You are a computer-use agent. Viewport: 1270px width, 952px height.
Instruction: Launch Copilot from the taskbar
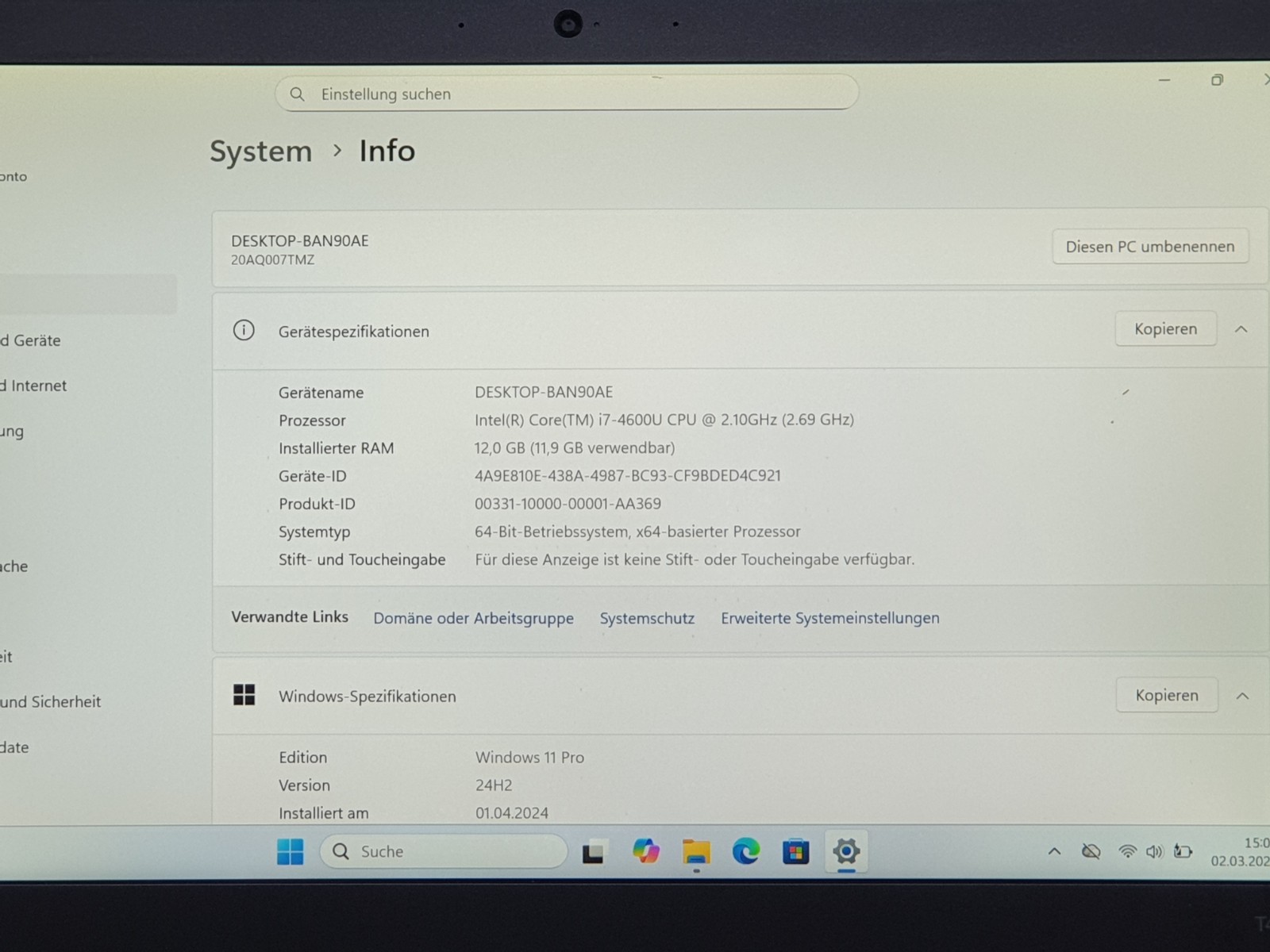[x=645, y=850]
